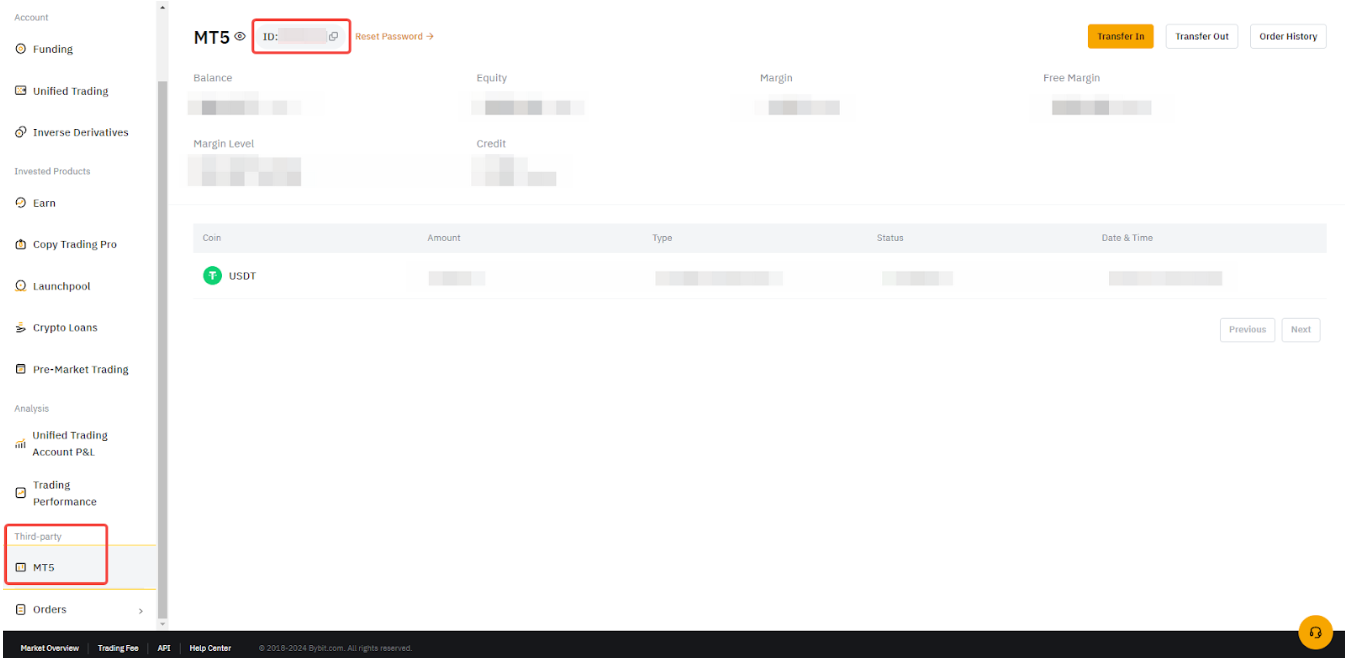Open the Trading Fee footer link

point(118,648)
